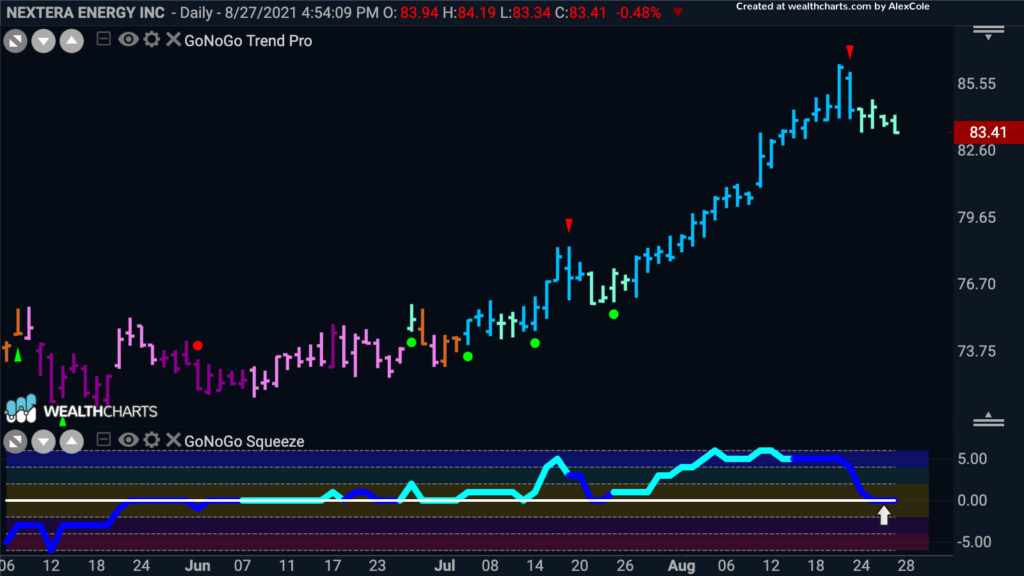Move the GoNoGo Squeeze pane down
Viewport: 1024px width, 576px height.
tap(43, 442)
